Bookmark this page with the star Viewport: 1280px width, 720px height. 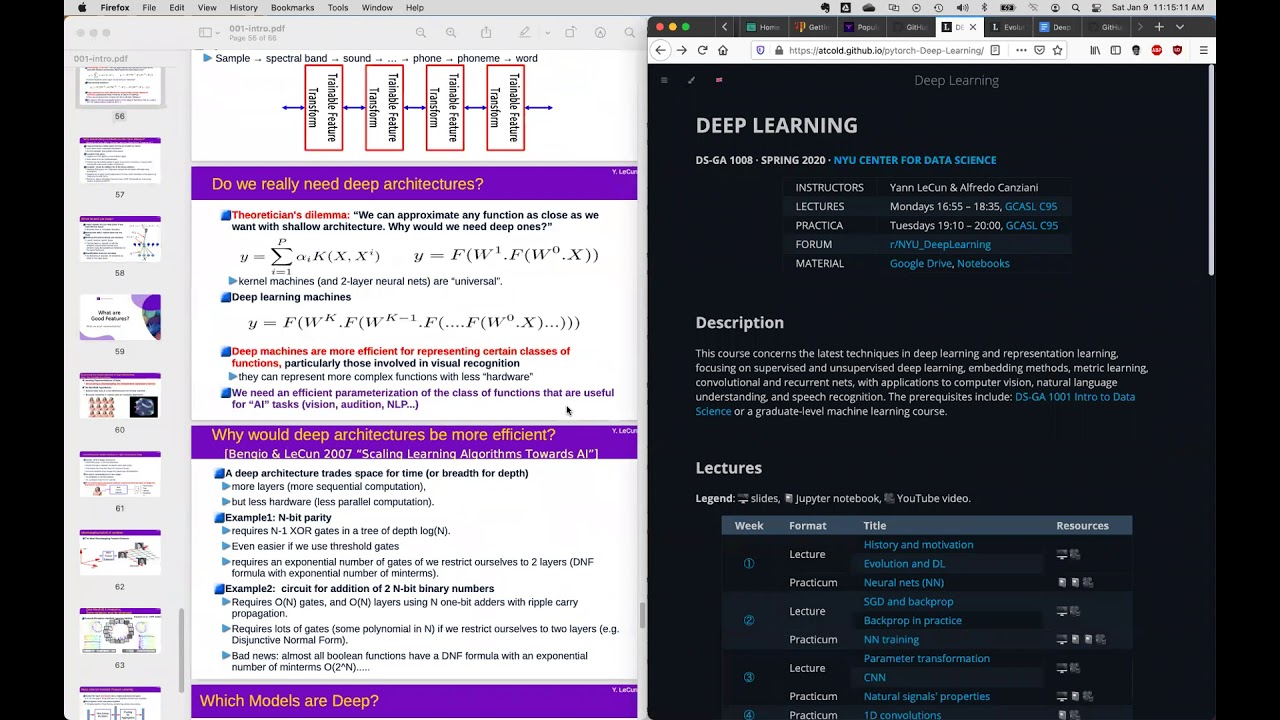point(1057,50)
